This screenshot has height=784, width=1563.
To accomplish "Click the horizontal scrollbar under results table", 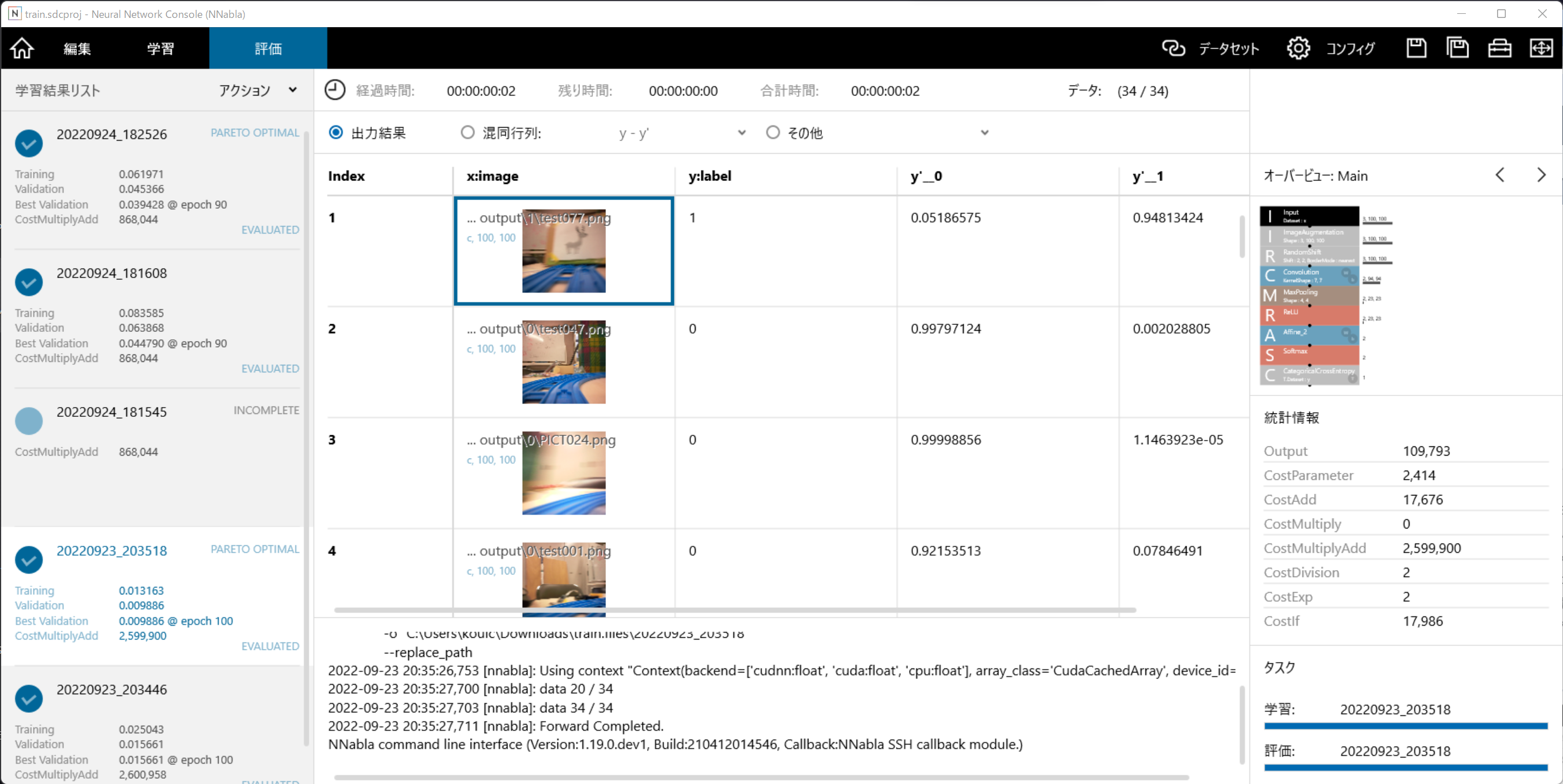I will [x=734, y=610].
